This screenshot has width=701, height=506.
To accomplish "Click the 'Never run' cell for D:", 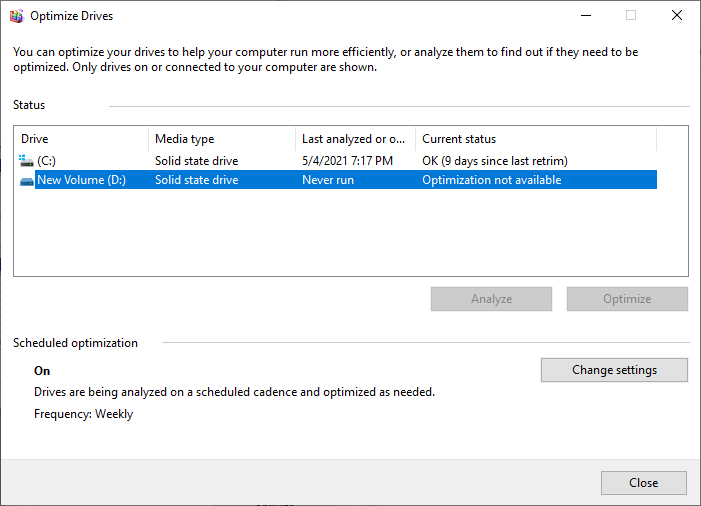I will (328, 181).
